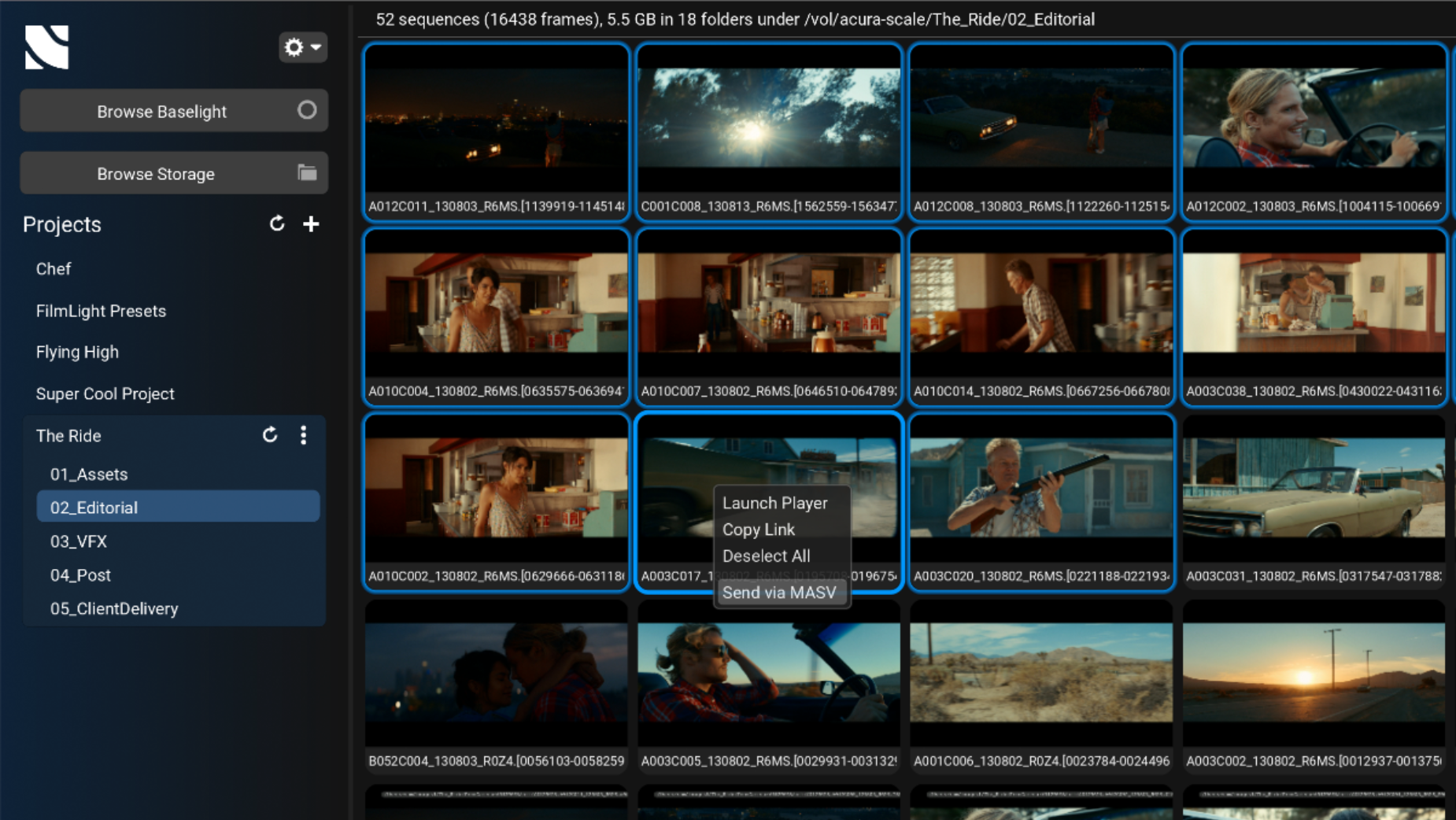This screenshot has height=820, width=1456.
Task: Click the circle icon on Browse Baselight
Action: 307,111
